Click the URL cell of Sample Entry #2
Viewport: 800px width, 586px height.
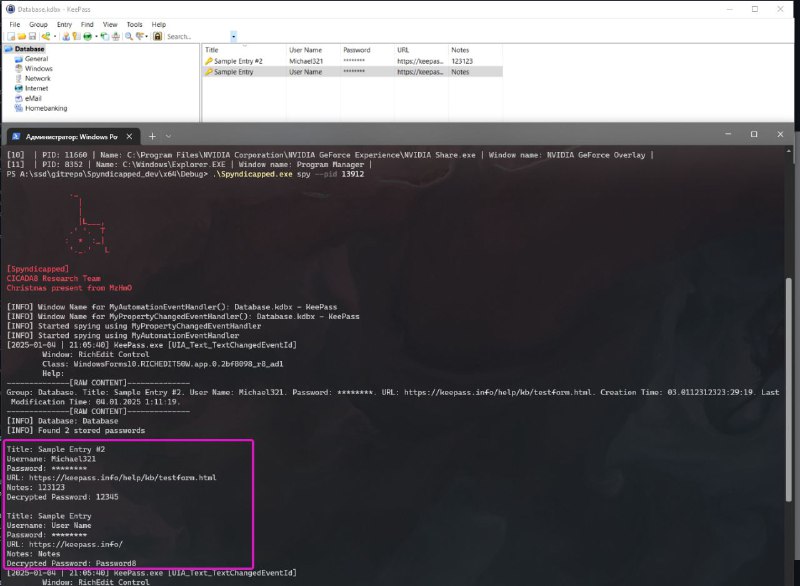point(420,61)
